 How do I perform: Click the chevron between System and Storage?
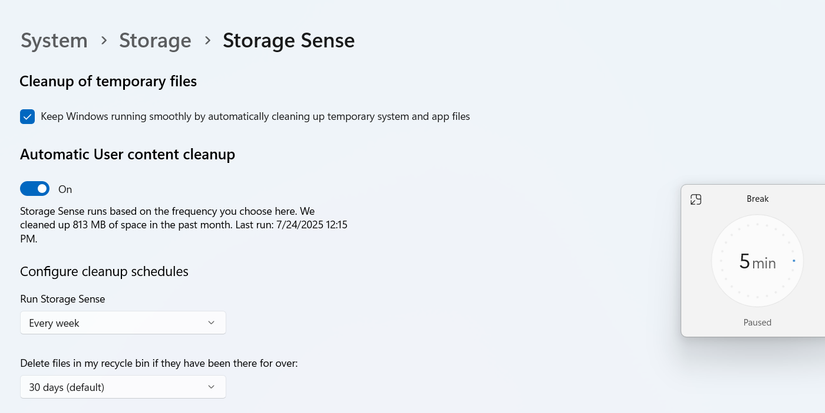tap(104, 41)
